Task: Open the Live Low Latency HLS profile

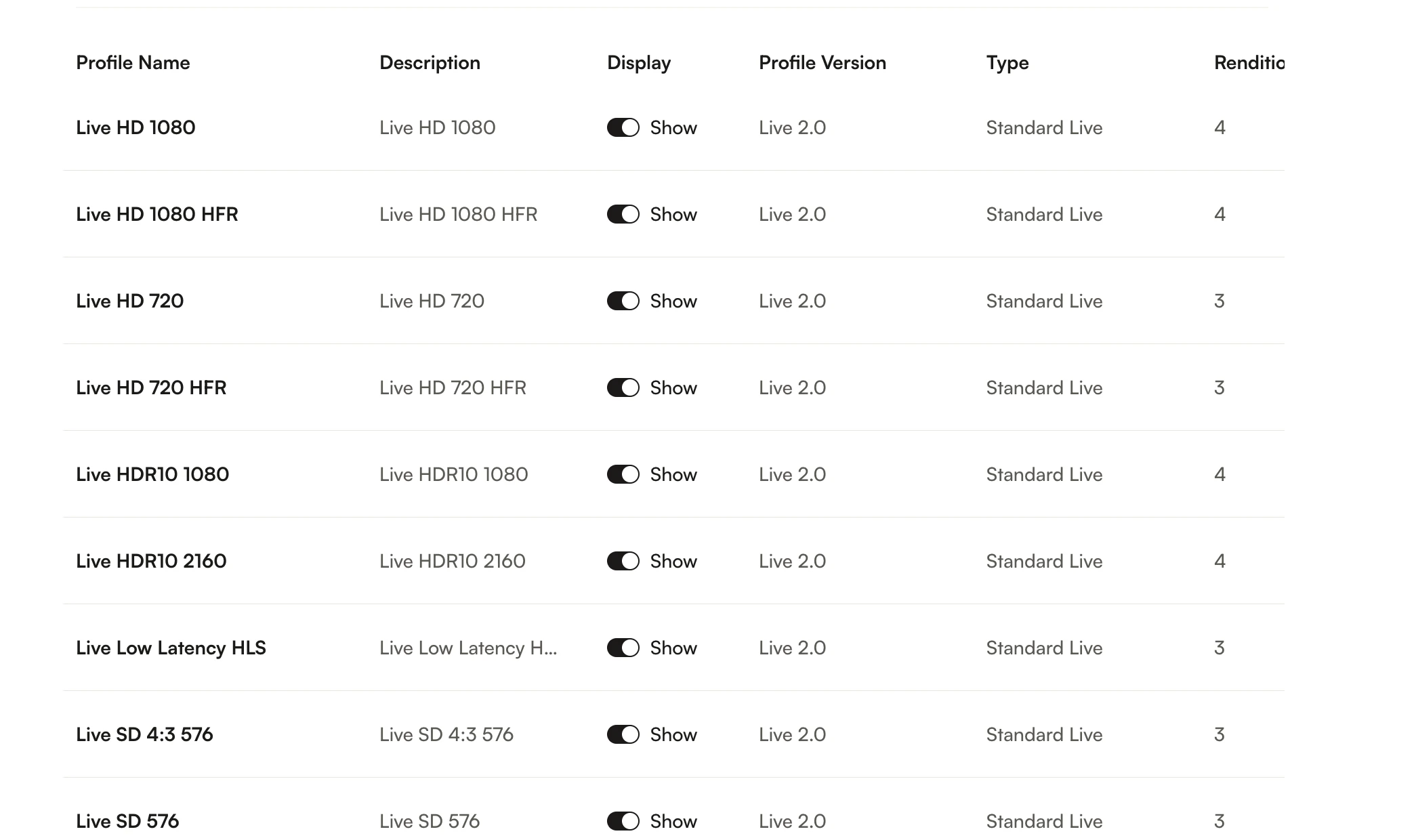Action: tap(171, 648)
